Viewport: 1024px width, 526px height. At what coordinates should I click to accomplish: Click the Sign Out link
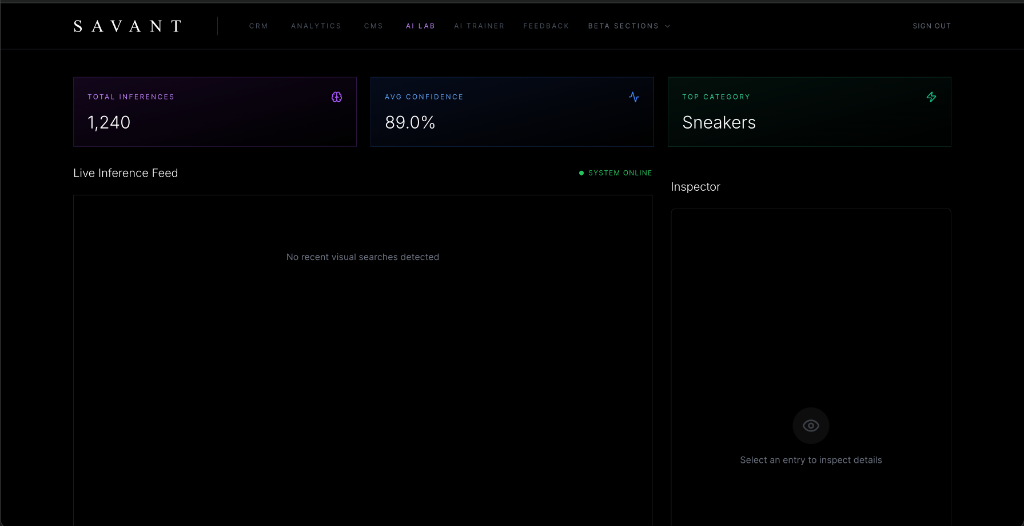[x=931, y=26]
